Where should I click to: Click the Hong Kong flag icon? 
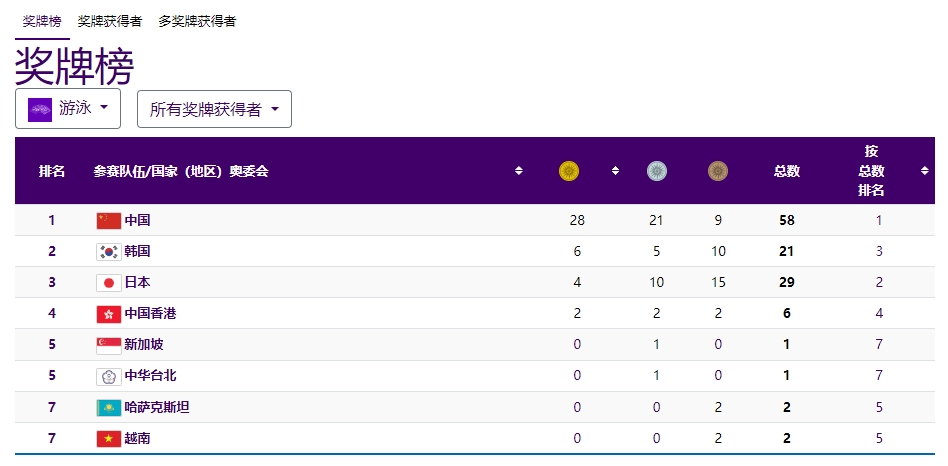tap(108, 313)
